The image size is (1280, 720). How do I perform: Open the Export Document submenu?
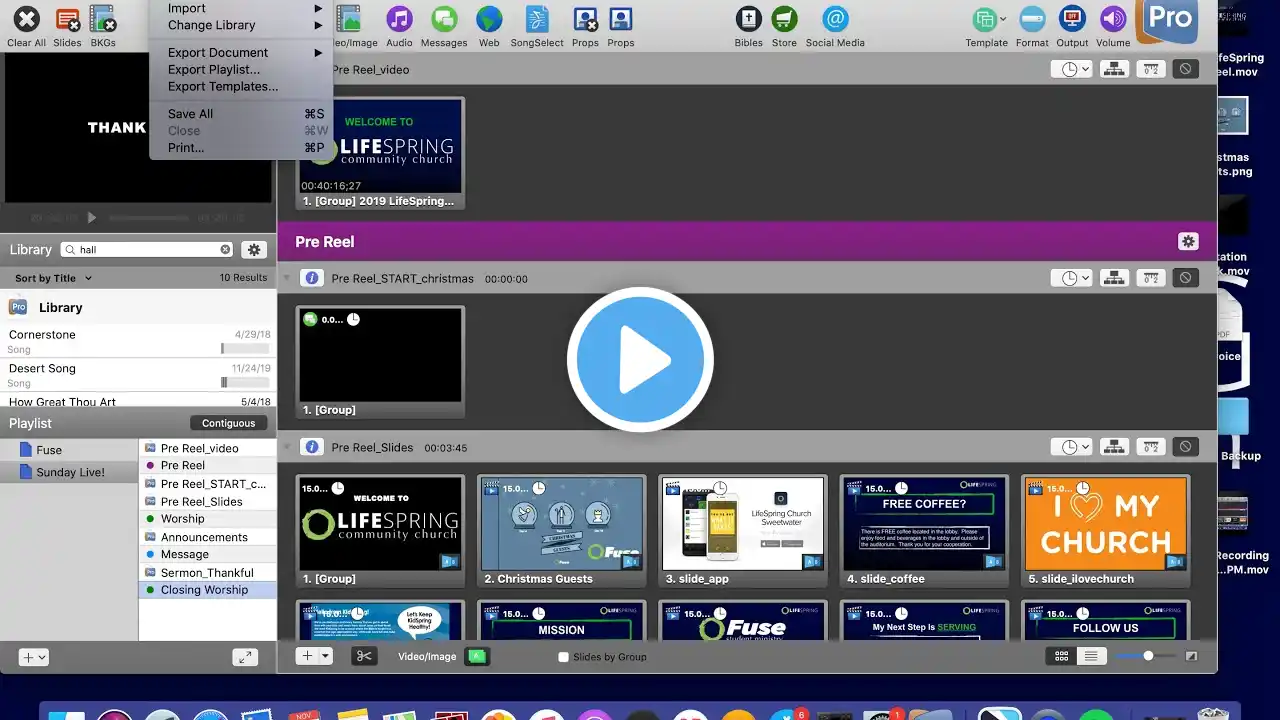pos(241,52)
